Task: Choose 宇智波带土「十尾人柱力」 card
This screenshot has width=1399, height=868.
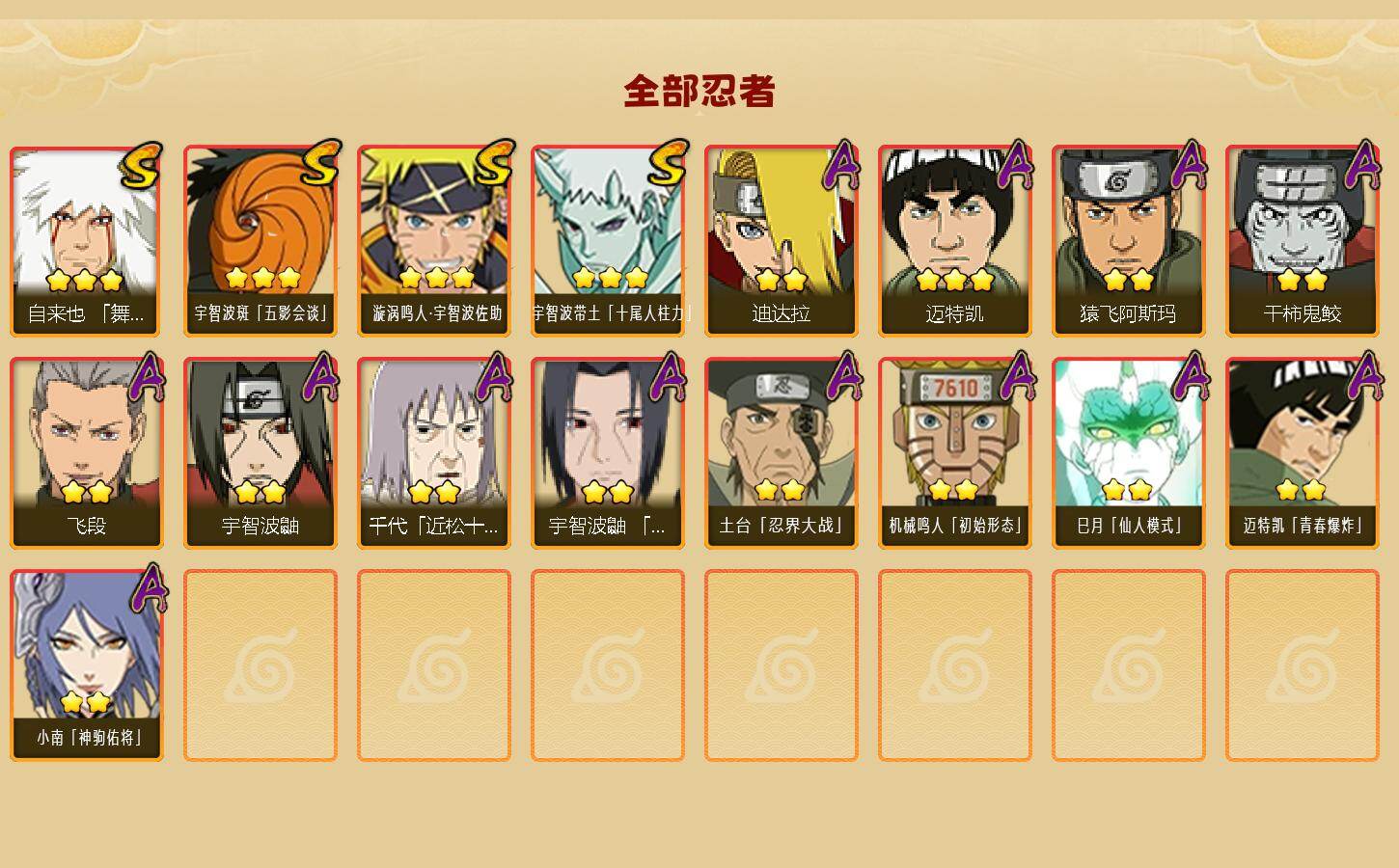Action: point(607,241)
